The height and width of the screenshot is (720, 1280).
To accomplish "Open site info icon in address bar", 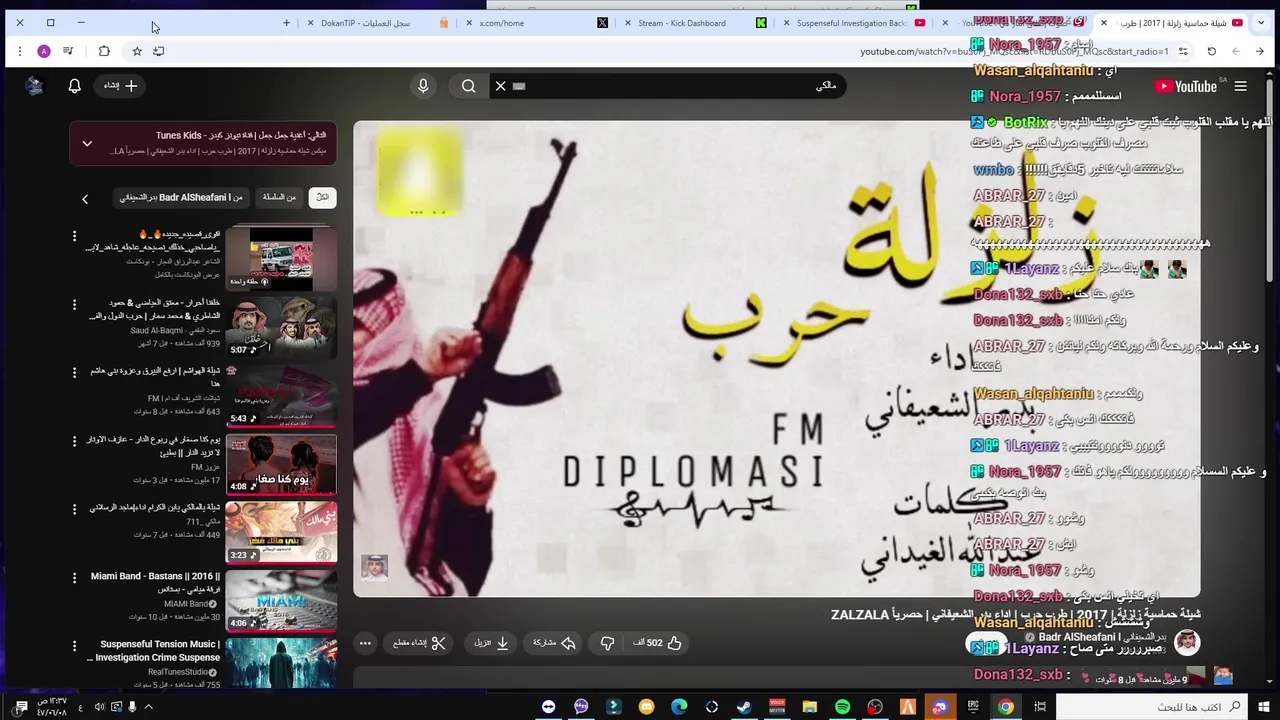I will pyautogui.click(x=1183, y=51).
